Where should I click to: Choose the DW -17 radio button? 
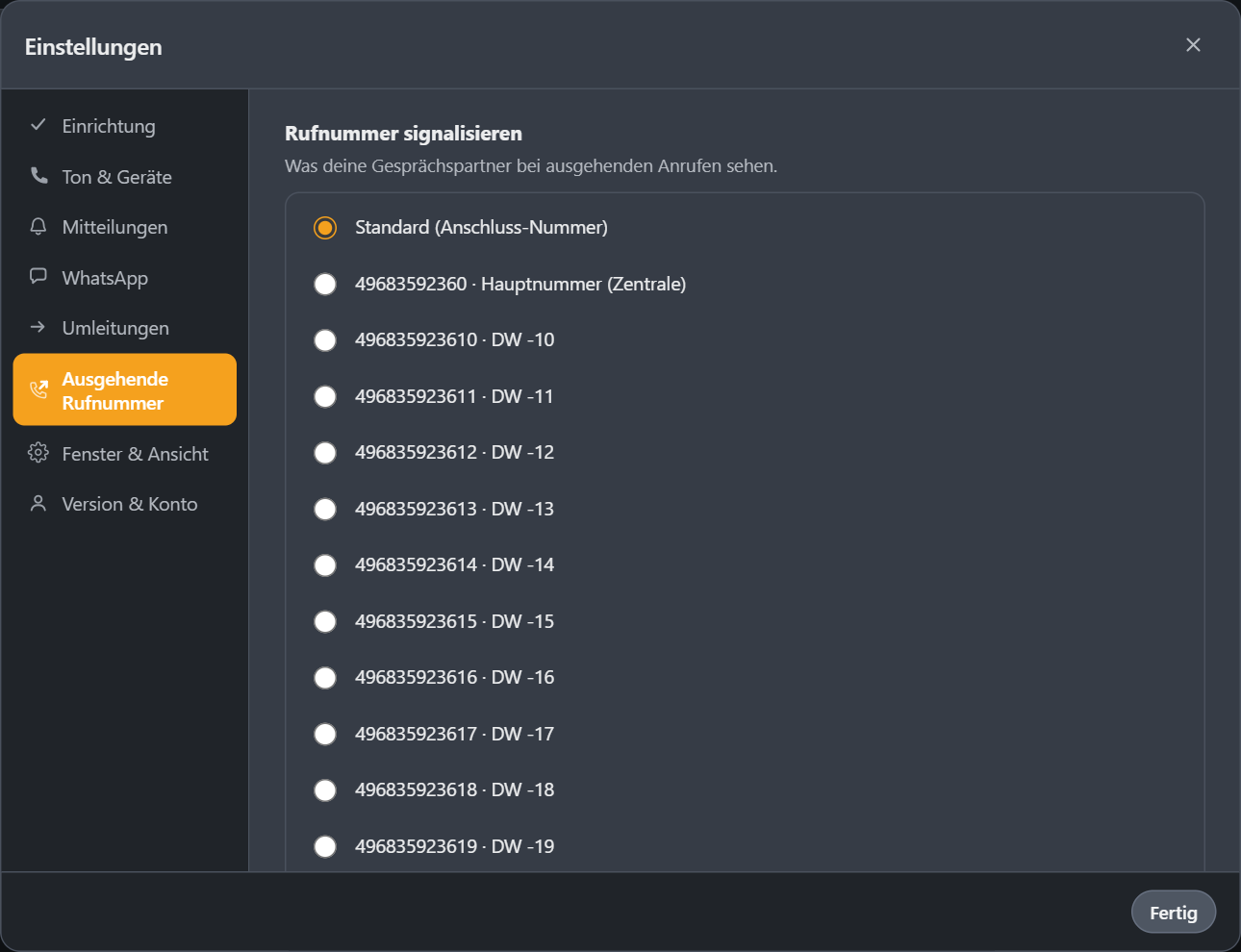(325, 734)
